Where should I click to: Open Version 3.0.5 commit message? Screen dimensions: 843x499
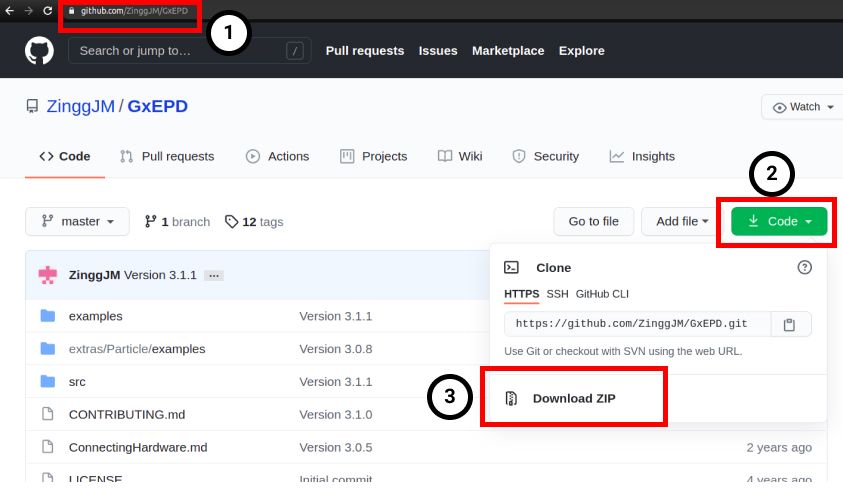tap(335, 447)
